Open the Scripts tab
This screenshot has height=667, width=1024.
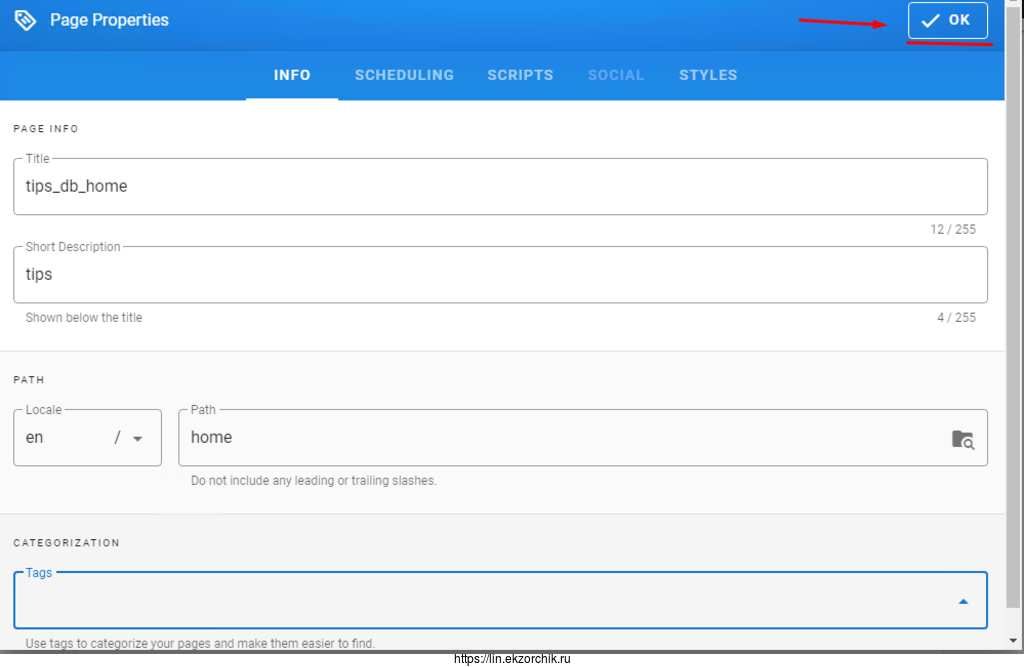pos(520,75)
